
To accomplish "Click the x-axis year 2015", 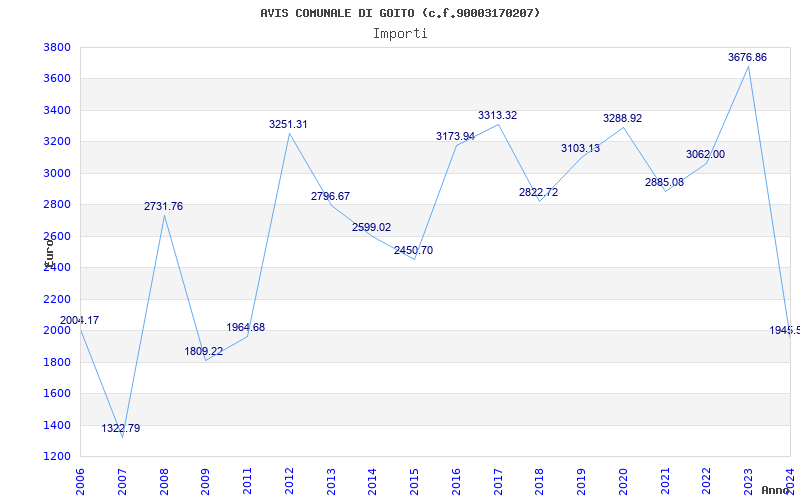I will [414, 482].
